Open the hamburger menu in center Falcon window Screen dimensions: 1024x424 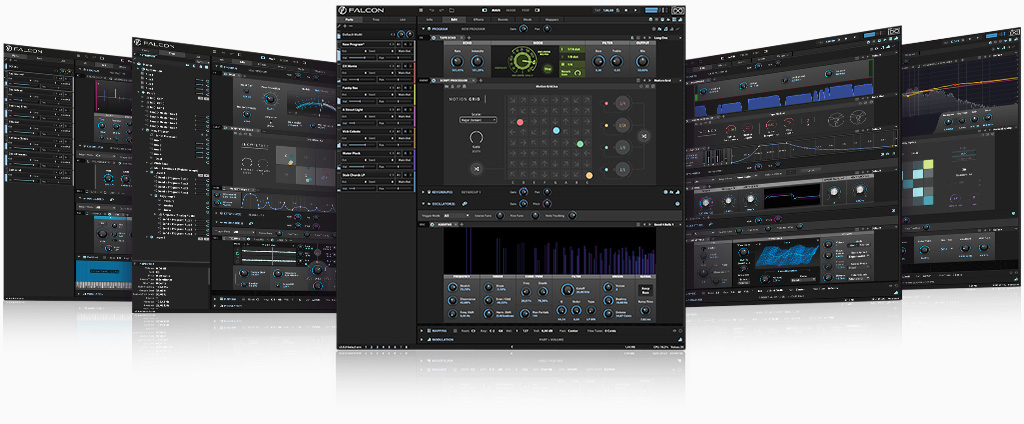click(421, 10)
